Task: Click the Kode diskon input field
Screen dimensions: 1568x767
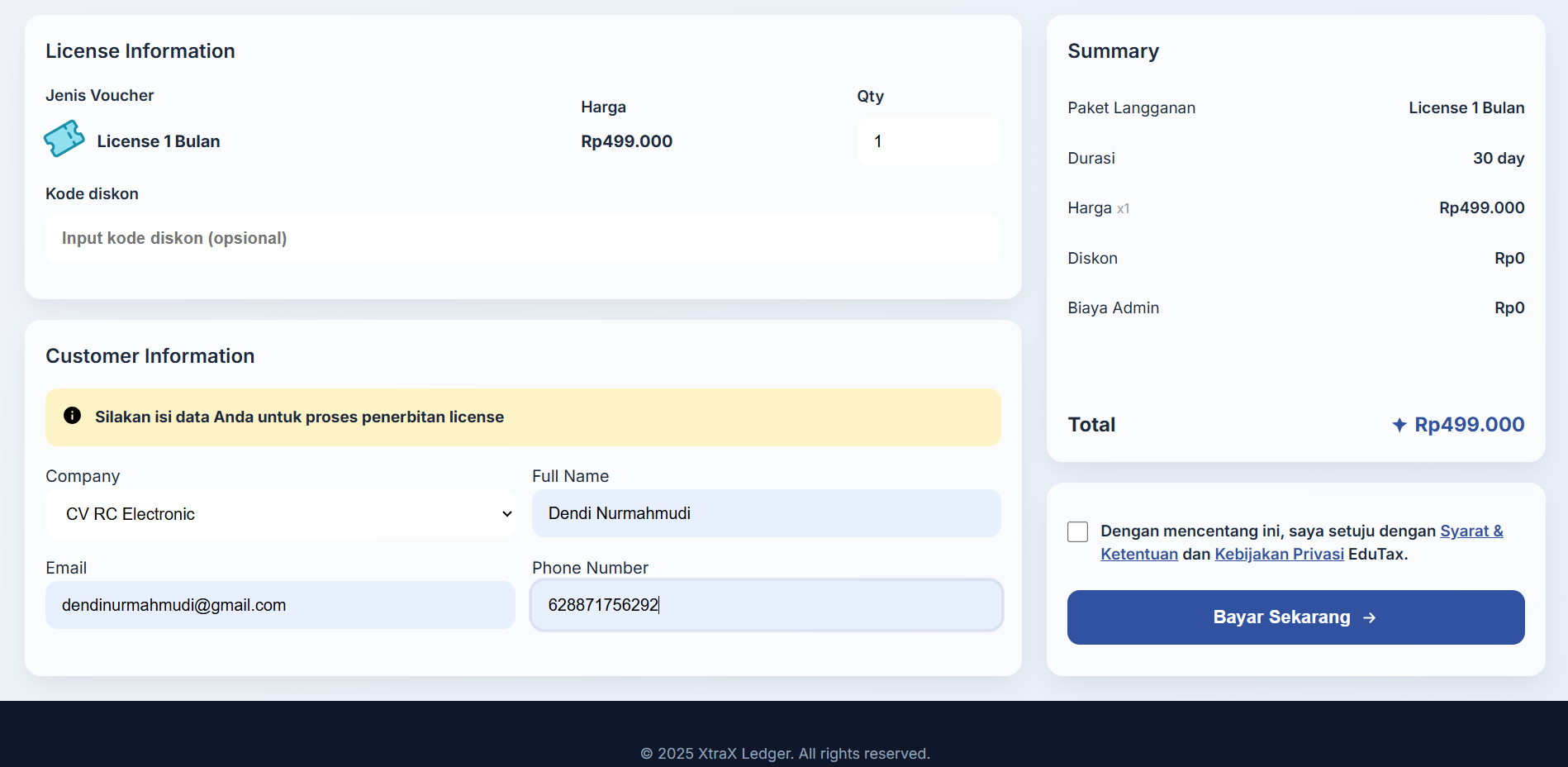Action: pos(522,239)
